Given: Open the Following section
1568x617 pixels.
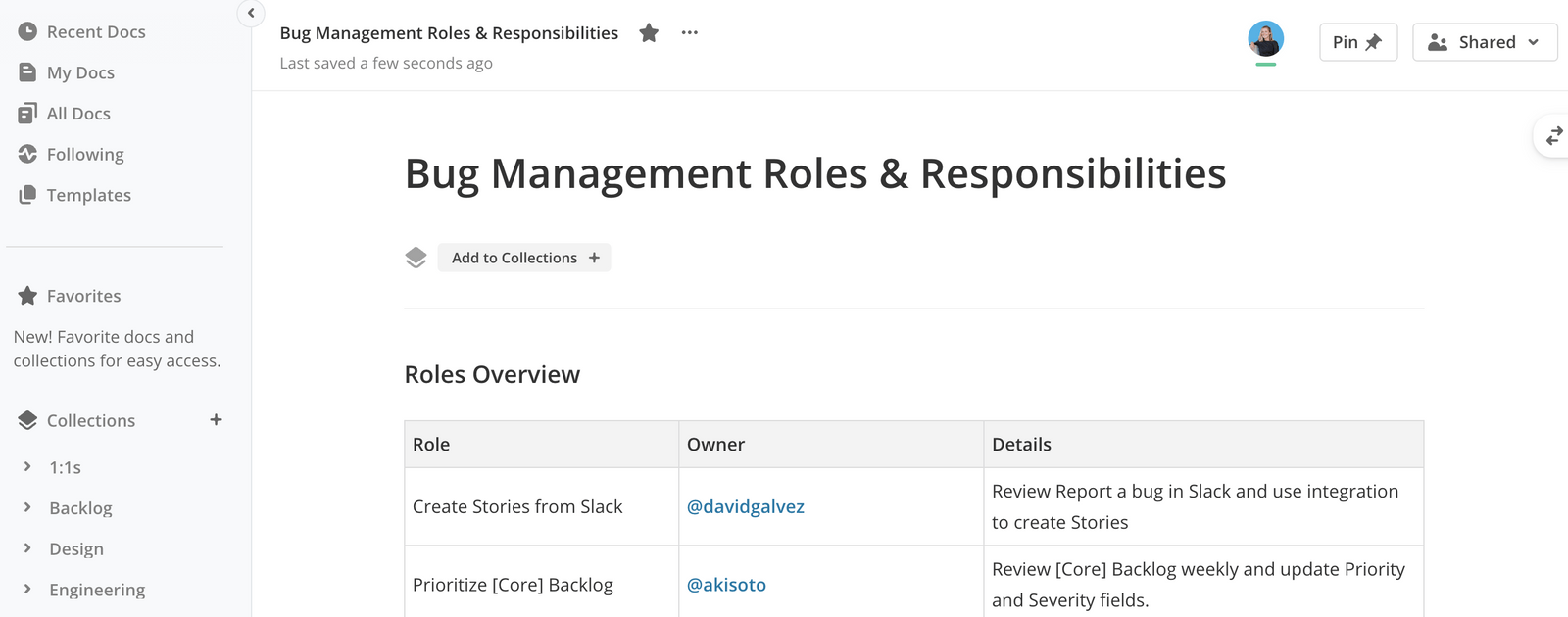Looking at the screenshot, I should point(85,155).
